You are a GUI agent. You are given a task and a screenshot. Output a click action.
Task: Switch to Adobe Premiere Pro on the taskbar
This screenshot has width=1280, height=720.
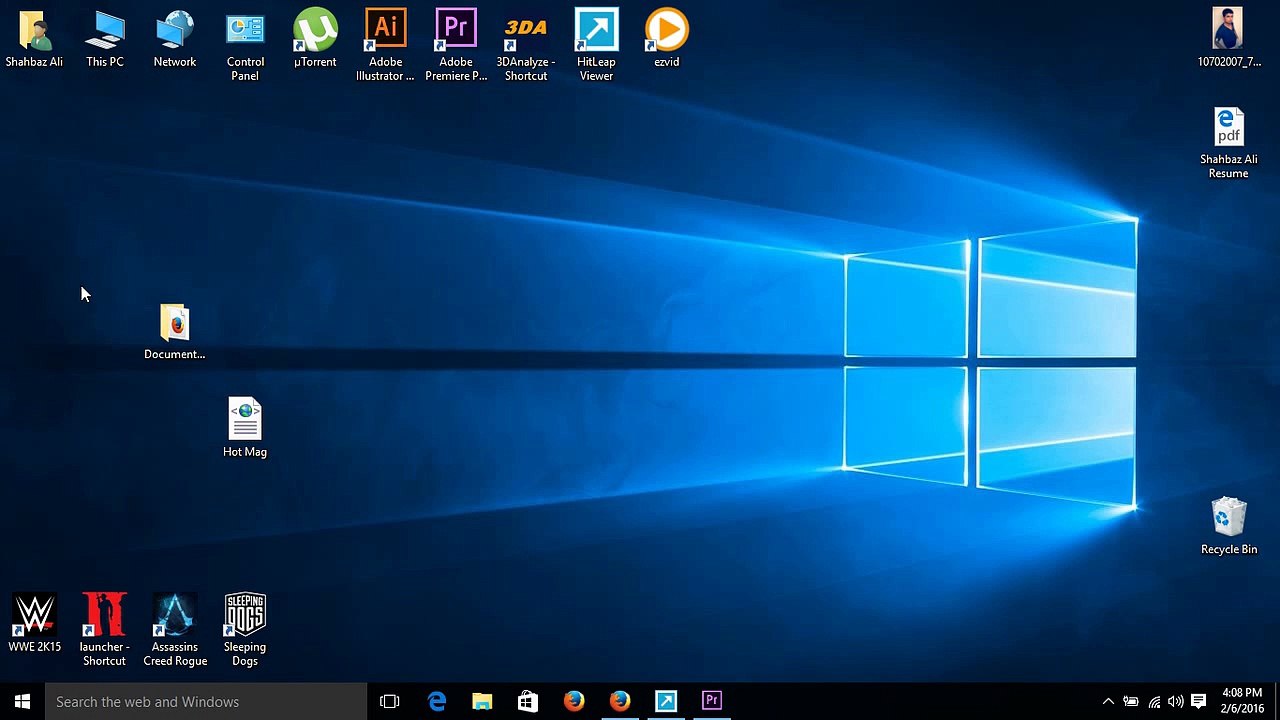(712, 701)
